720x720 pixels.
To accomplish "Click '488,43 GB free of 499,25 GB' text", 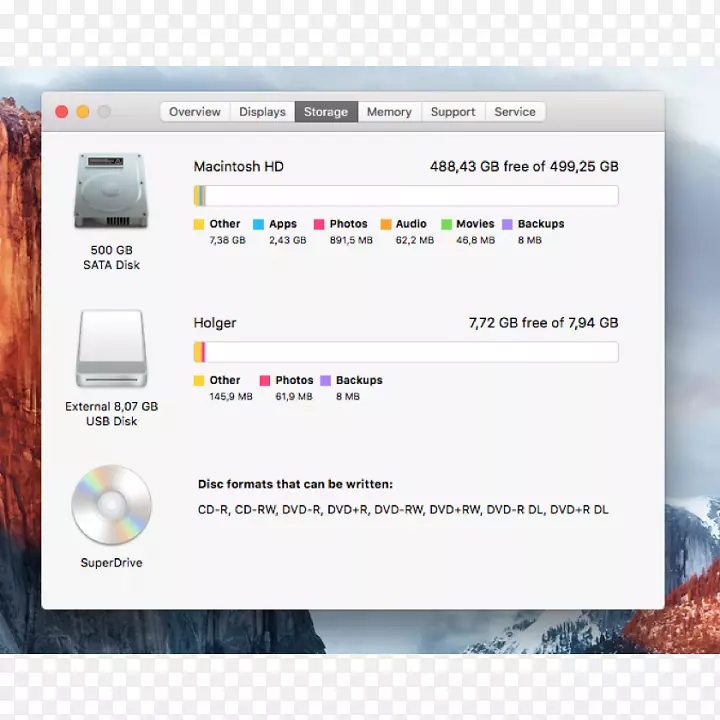I will click(524, 166).
